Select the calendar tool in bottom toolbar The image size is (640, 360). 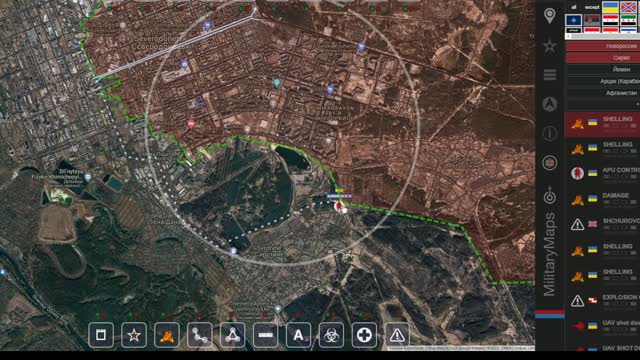tap(101, 335)
